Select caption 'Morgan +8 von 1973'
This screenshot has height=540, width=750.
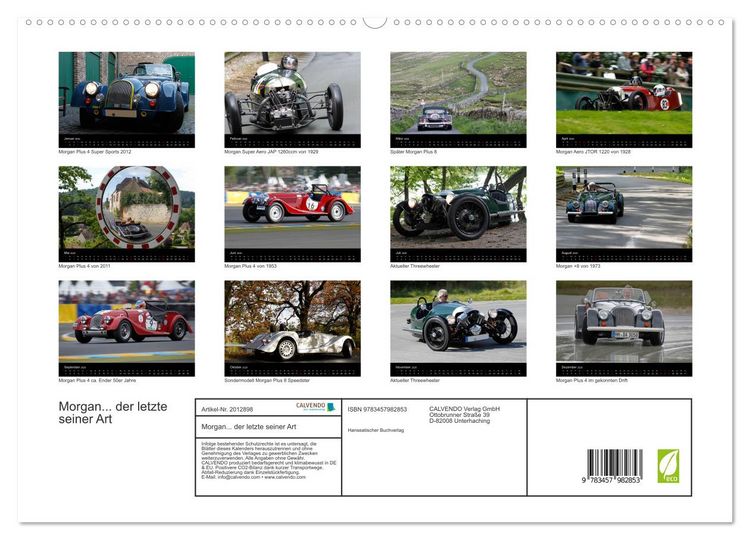click(578, 266)
